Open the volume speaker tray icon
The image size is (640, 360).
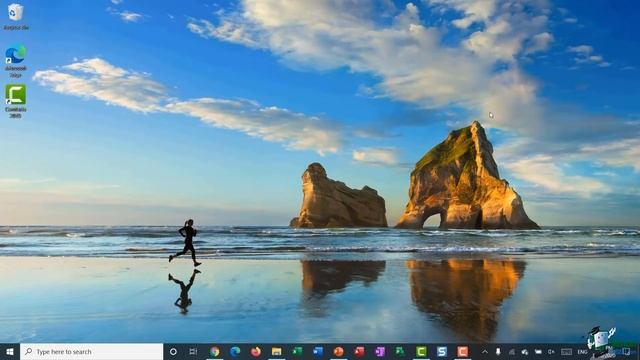pyautogui.click(x=551, y=351)
